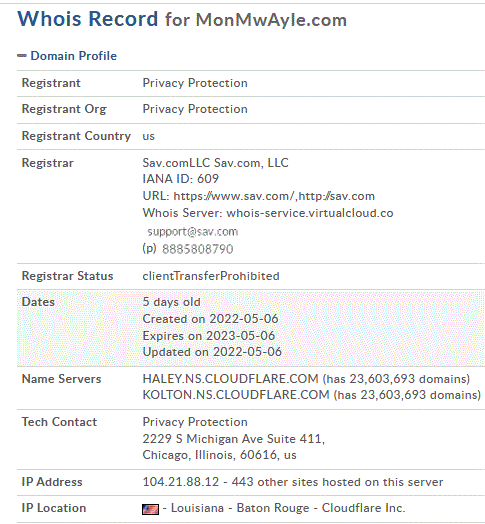Image resolution: width=485 pixels, height=524 pixels.
Task: Open the HALEY.NS.CLOUDFLARE.COM name server
Action: tap(231, 379)
